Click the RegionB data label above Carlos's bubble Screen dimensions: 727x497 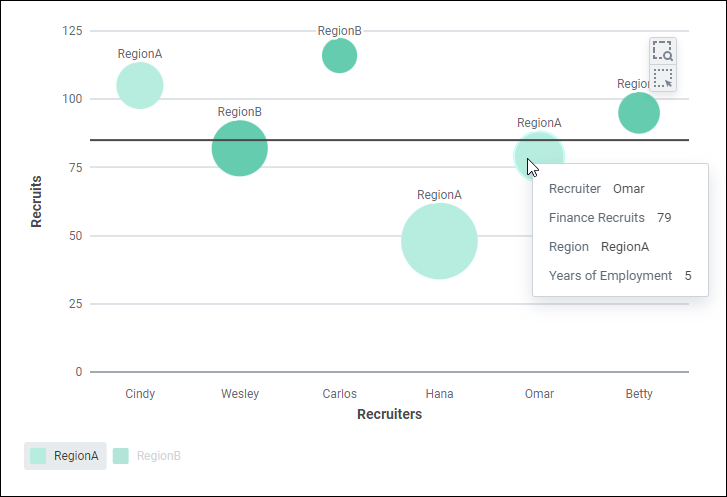click(339, 31)
